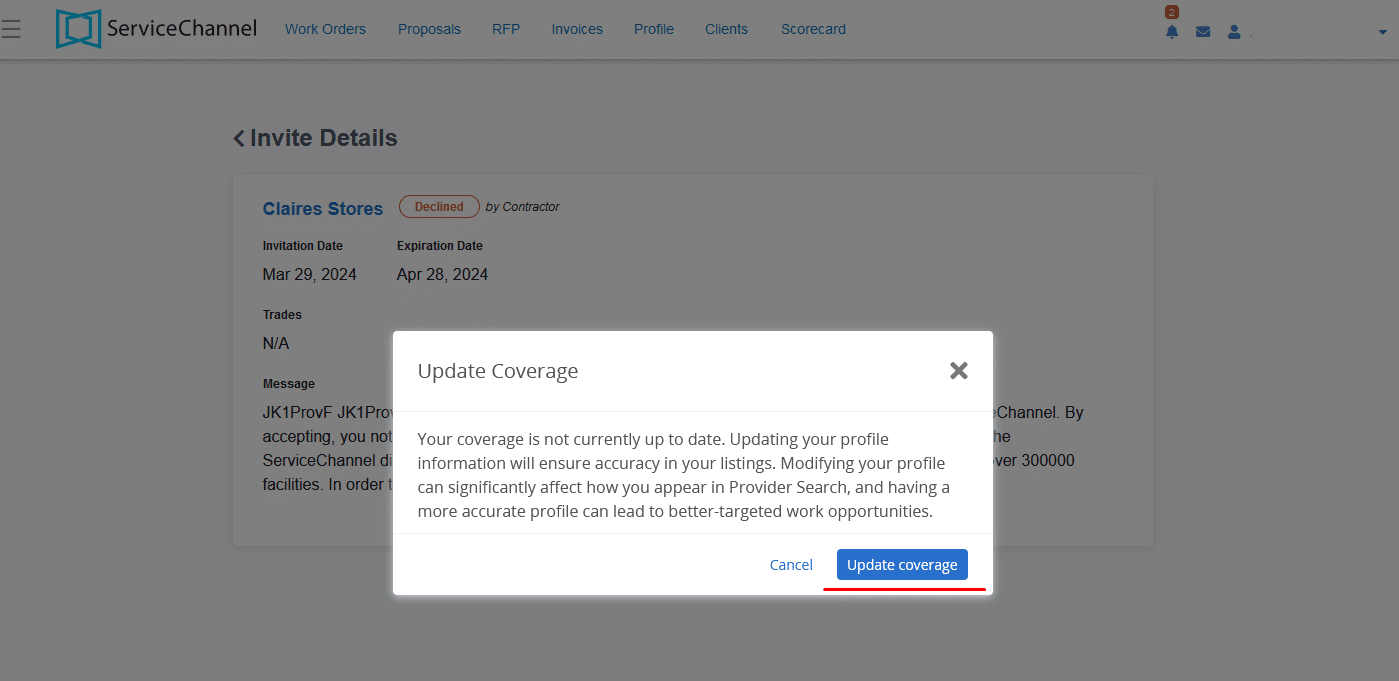View the Invoices tab

tap(577, 29)
